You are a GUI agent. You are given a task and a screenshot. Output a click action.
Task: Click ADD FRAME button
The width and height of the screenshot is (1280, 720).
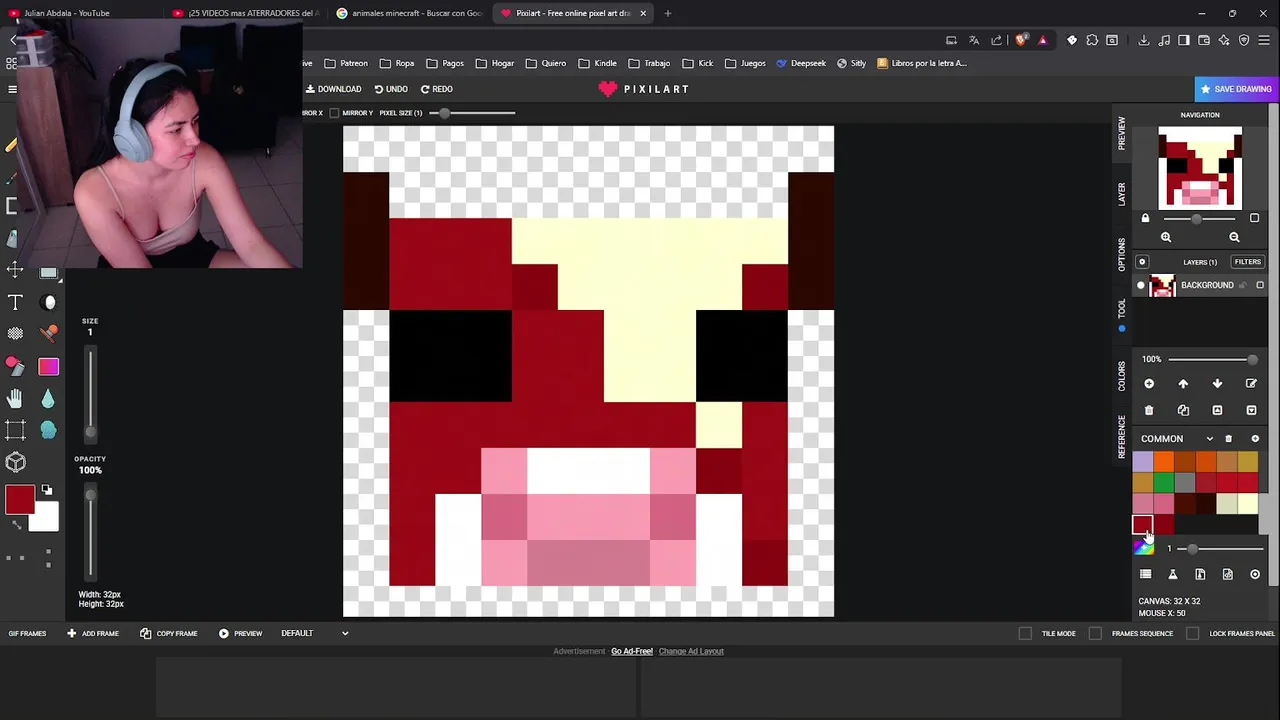[93, 633]
